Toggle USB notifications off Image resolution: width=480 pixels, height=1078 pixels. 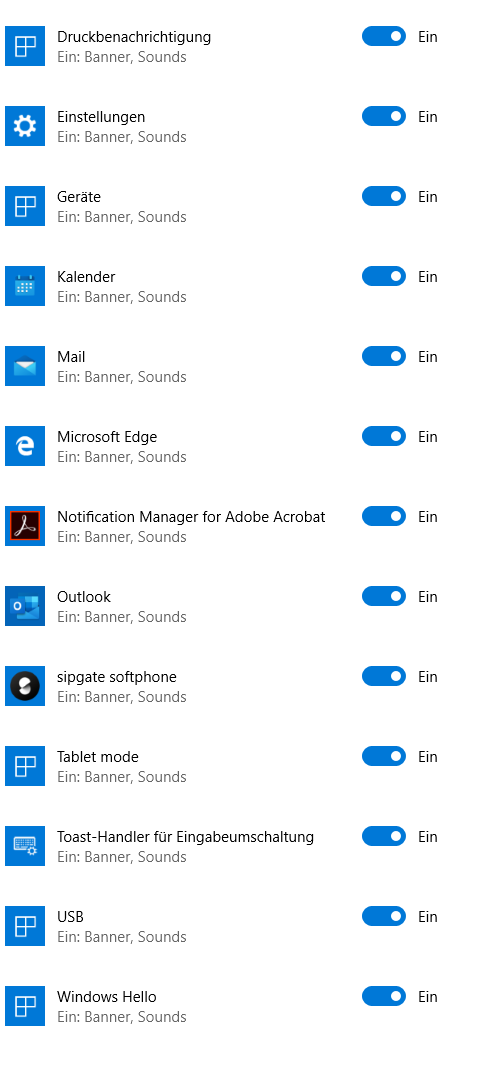(384, 916)
